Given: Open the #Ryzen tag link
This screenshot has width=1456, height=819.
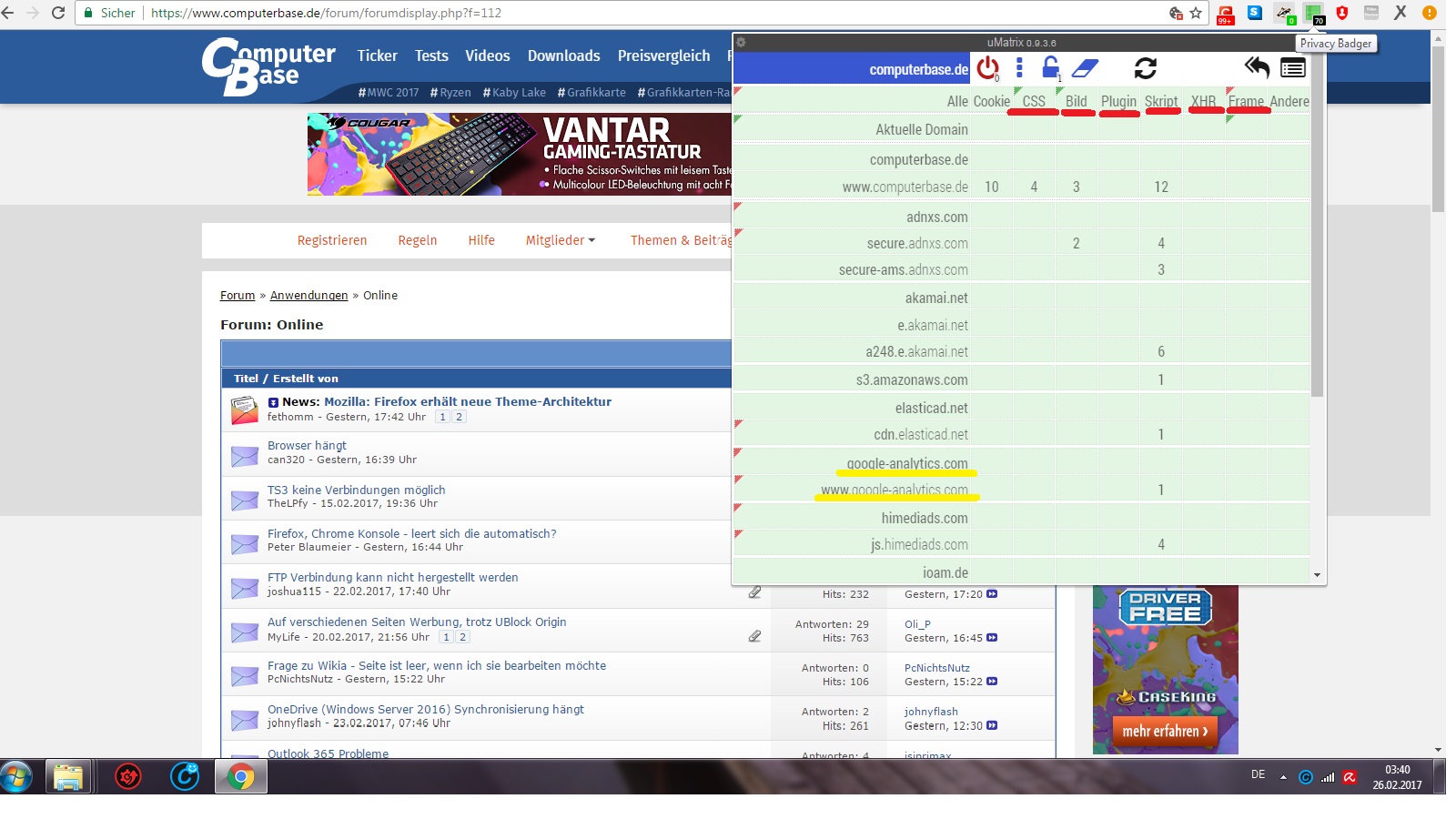Looking at the screenshot, I should (450, 92).
